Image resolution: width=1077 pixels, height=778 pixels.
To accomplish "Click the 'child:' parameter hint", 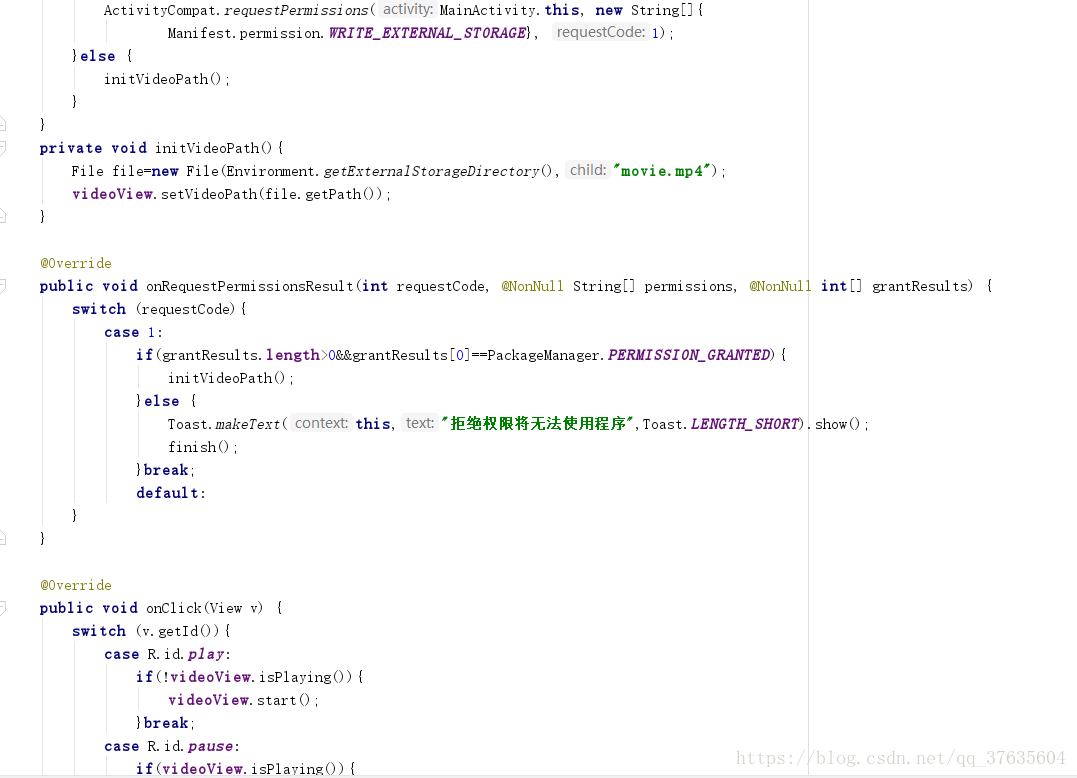I will (588, 170).
